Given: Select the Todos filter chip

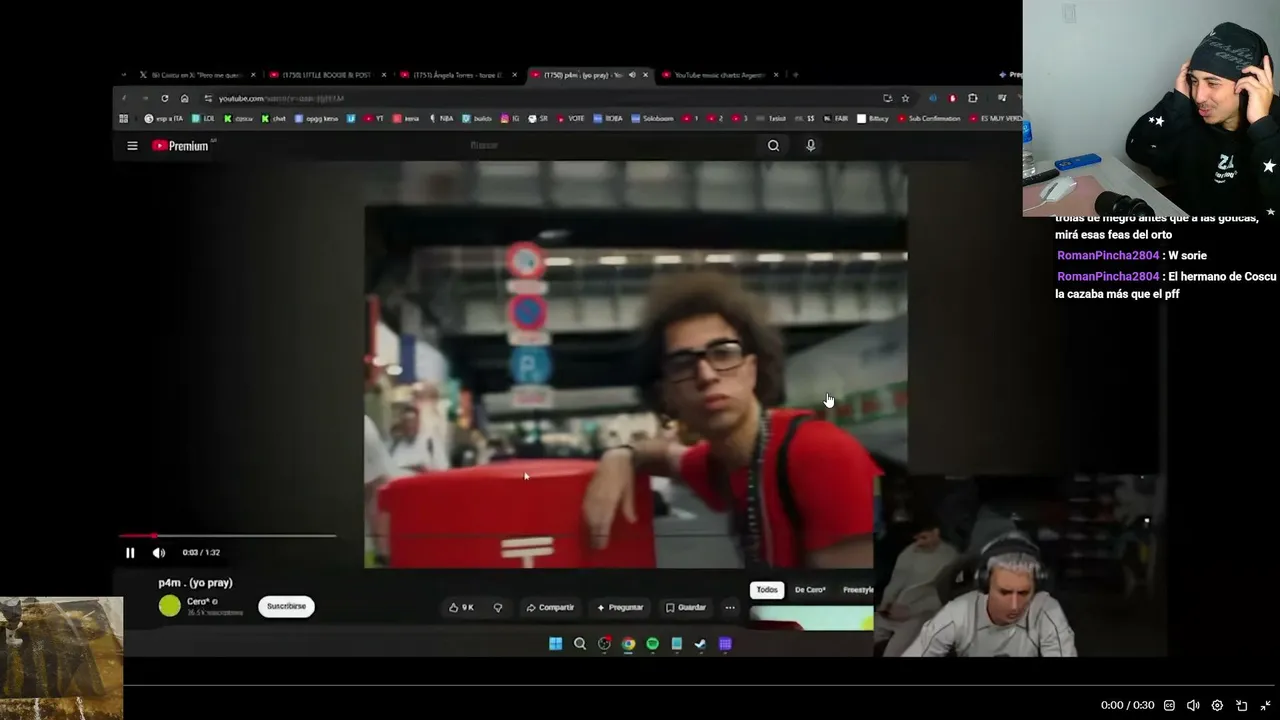Looking at the screenshot, I should tap(767, 590).
